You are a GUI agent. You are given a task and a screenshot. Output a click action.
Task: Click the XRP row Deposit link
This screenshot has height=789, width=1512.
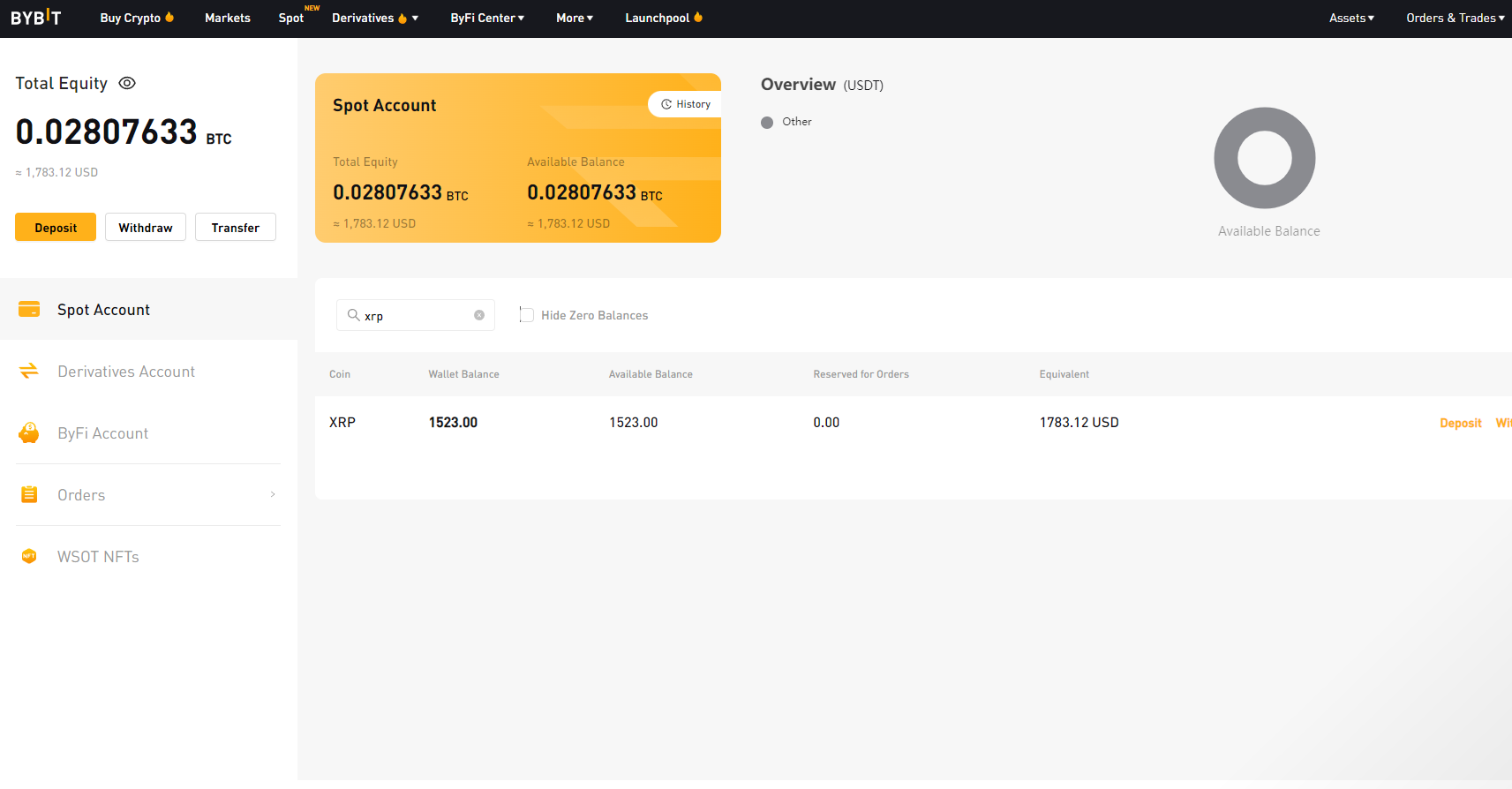click(x=1461, y=423)
